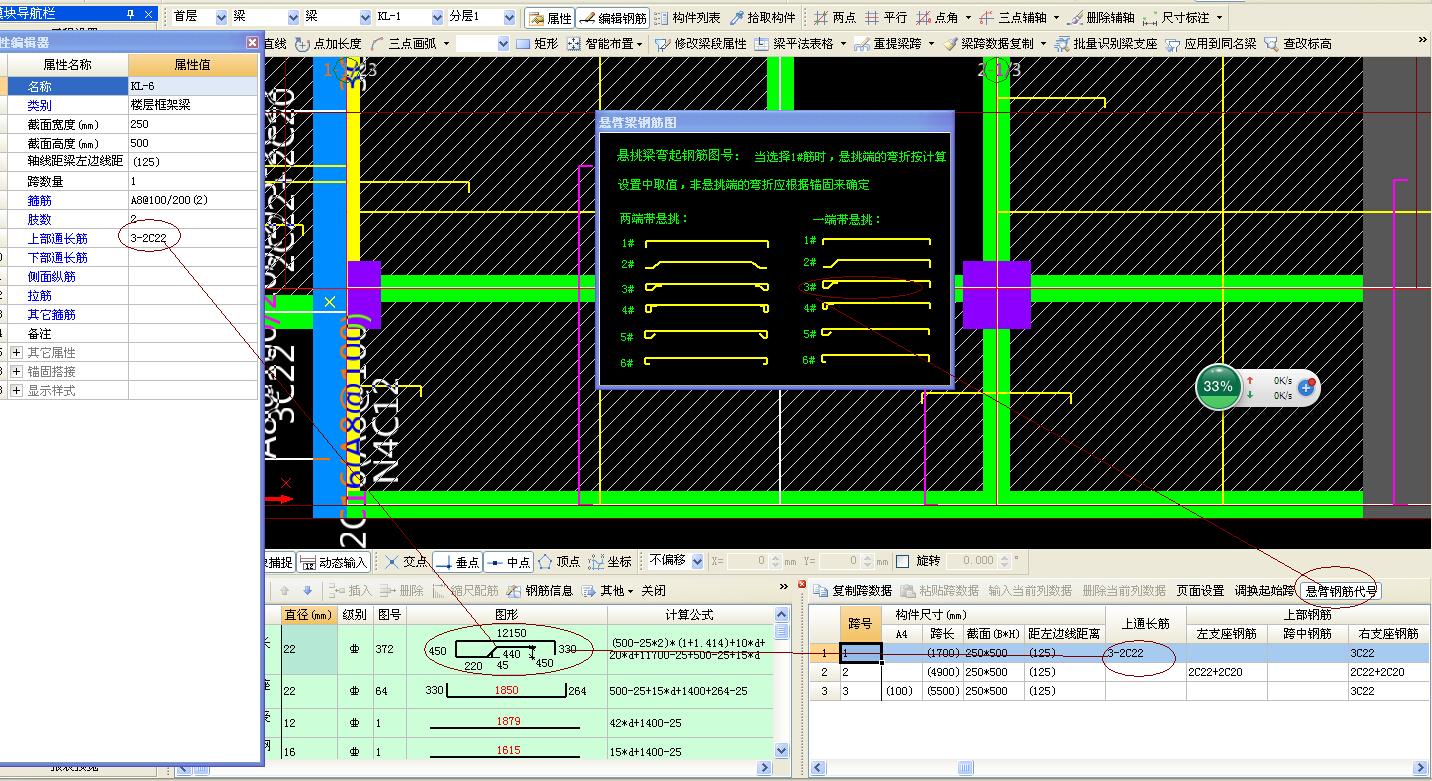
Task: Expand the toolbar overflow chevron at top right
Action: tap(1422, 41)
